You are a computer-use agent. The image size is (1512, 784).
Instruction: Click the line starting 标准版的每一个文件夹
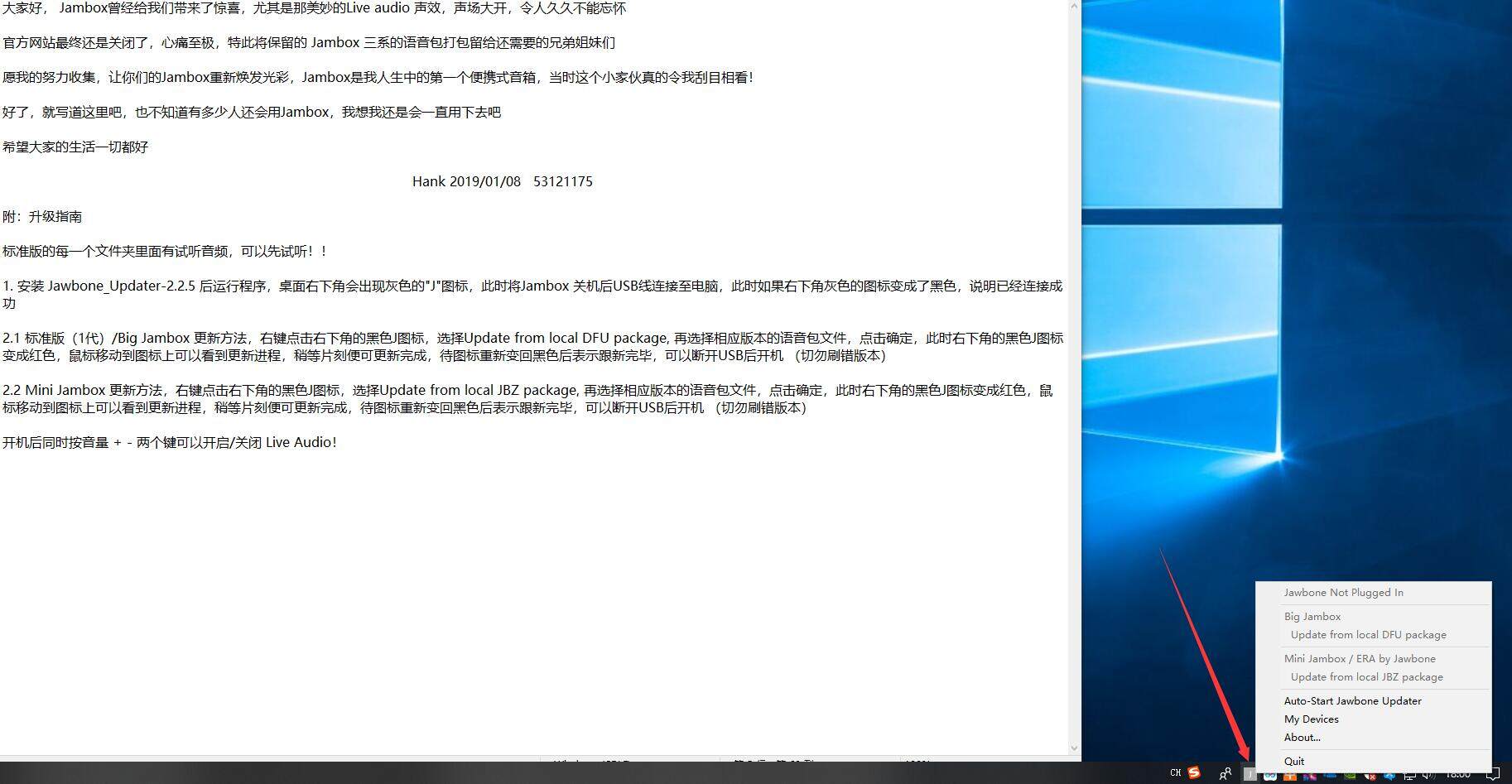(x=166, y=252)
